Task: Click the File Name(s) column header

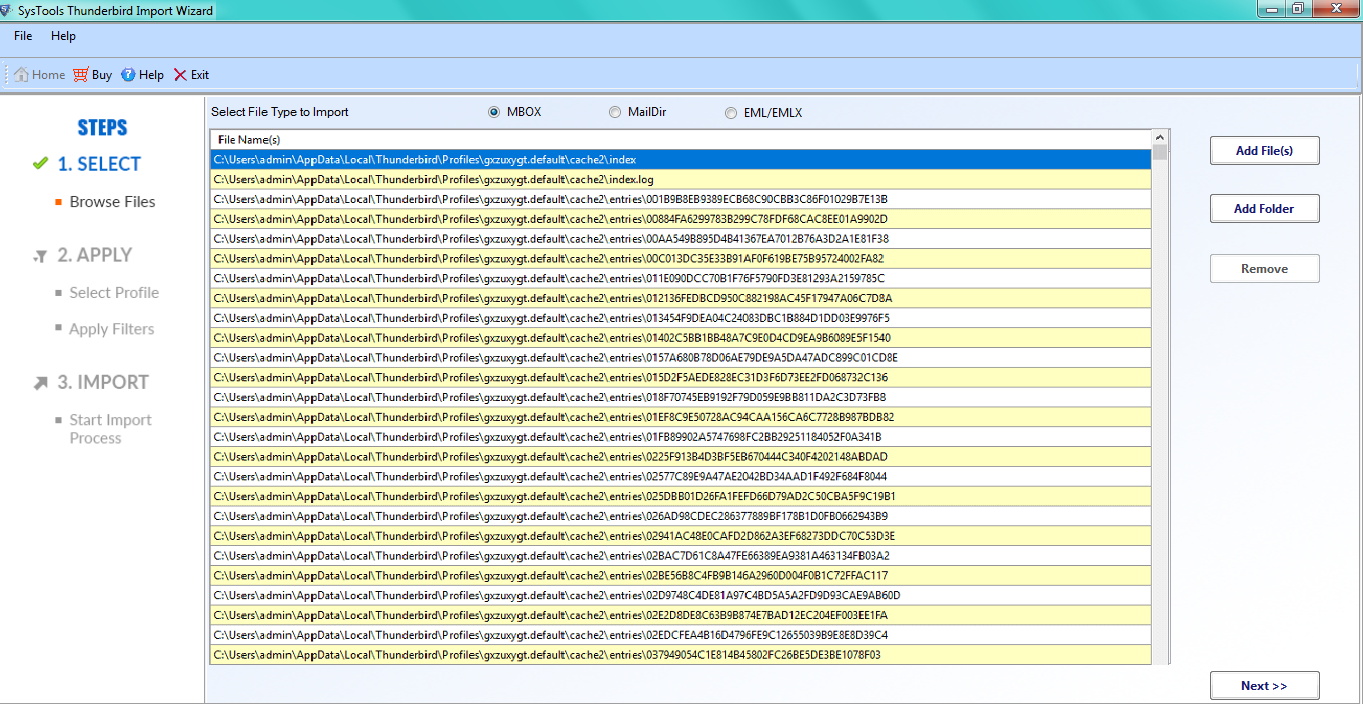Action: (x=680, y=139)
